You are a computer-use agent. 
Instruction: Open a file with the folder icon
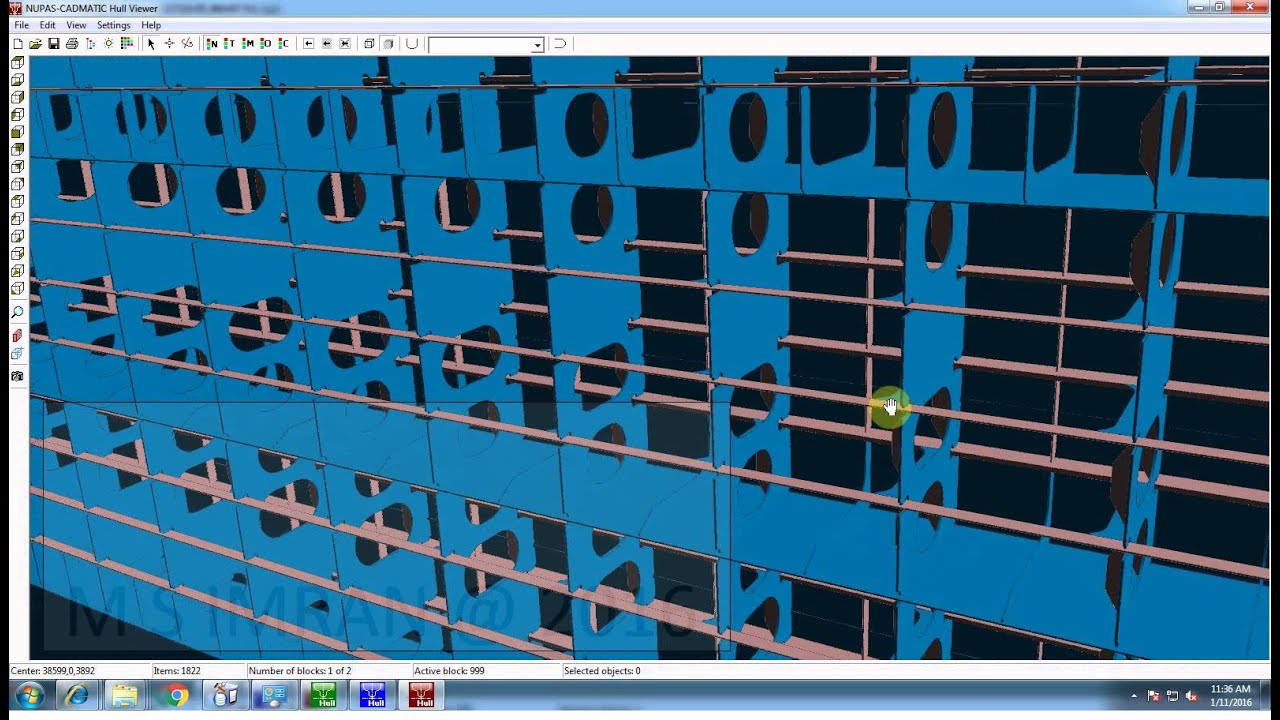pyautogui.click(x=35, y=44)
